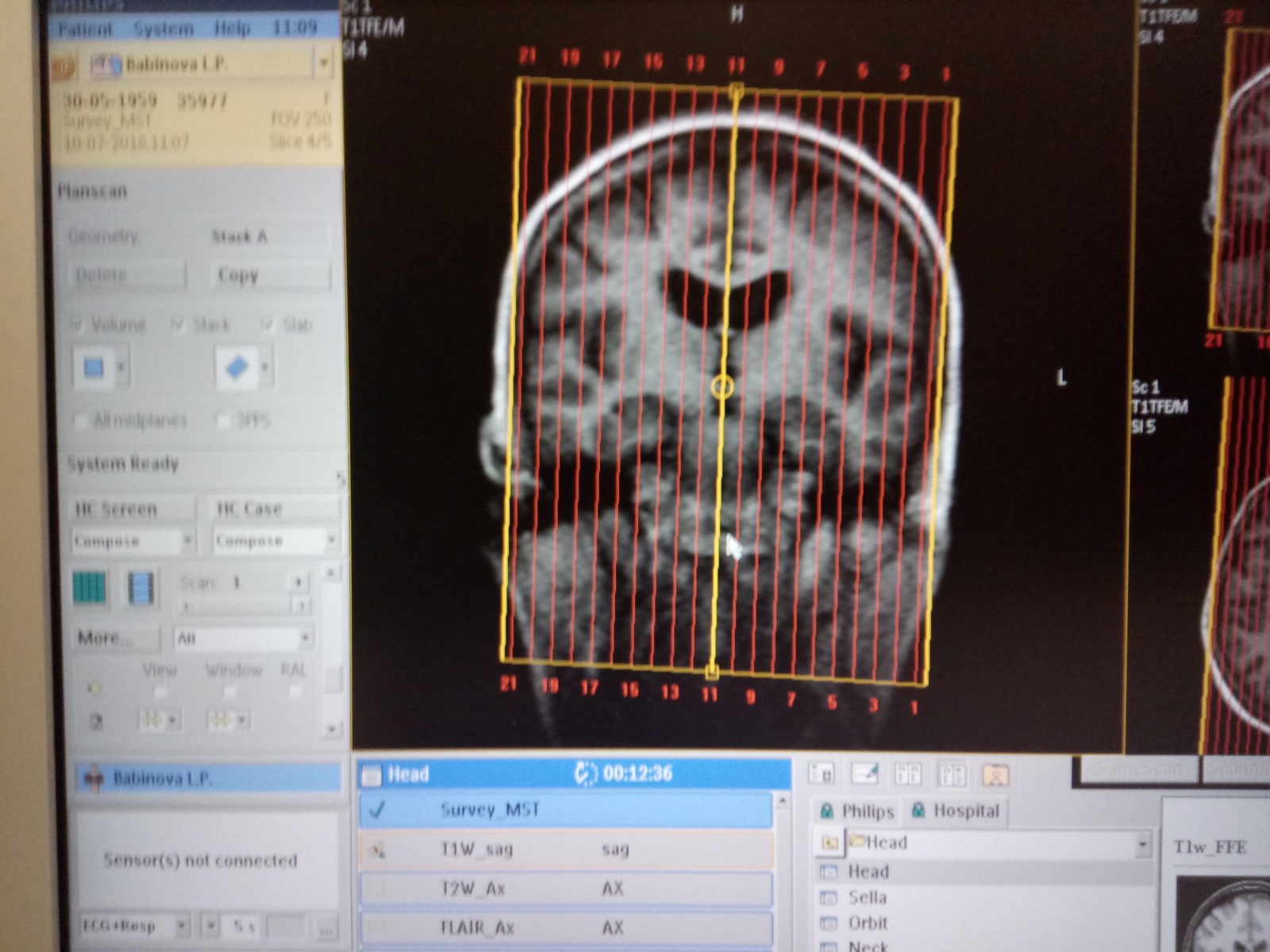Switch to the Hospital tab
Viewport: 1270px width, 952px height.
pos(955,811)
